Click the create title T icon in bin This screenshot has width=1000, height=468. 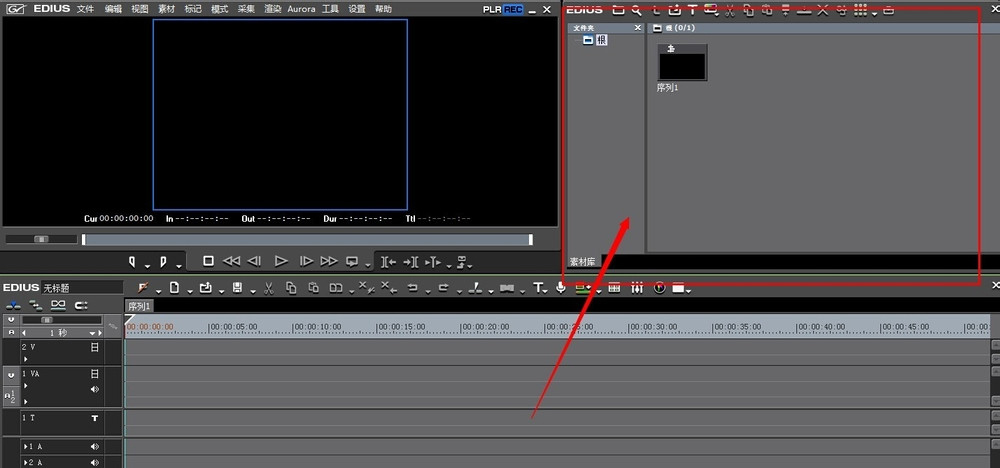click(692, 10)
